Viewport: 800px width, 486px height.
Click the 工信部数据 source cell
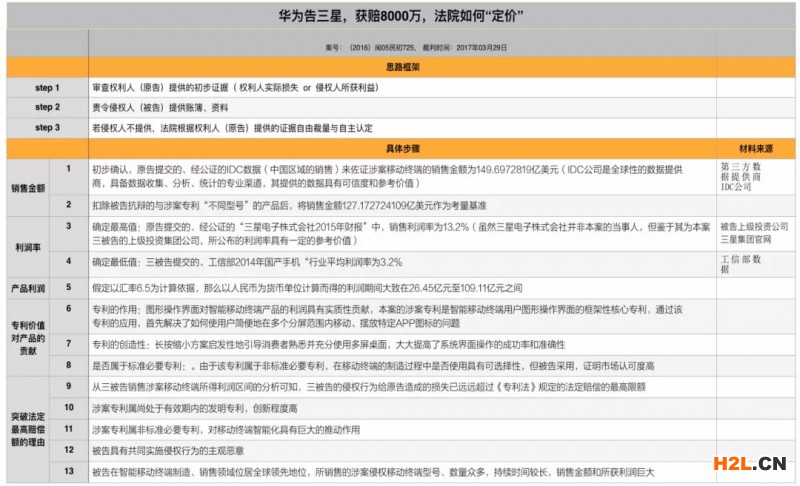[x=742, y=264]
